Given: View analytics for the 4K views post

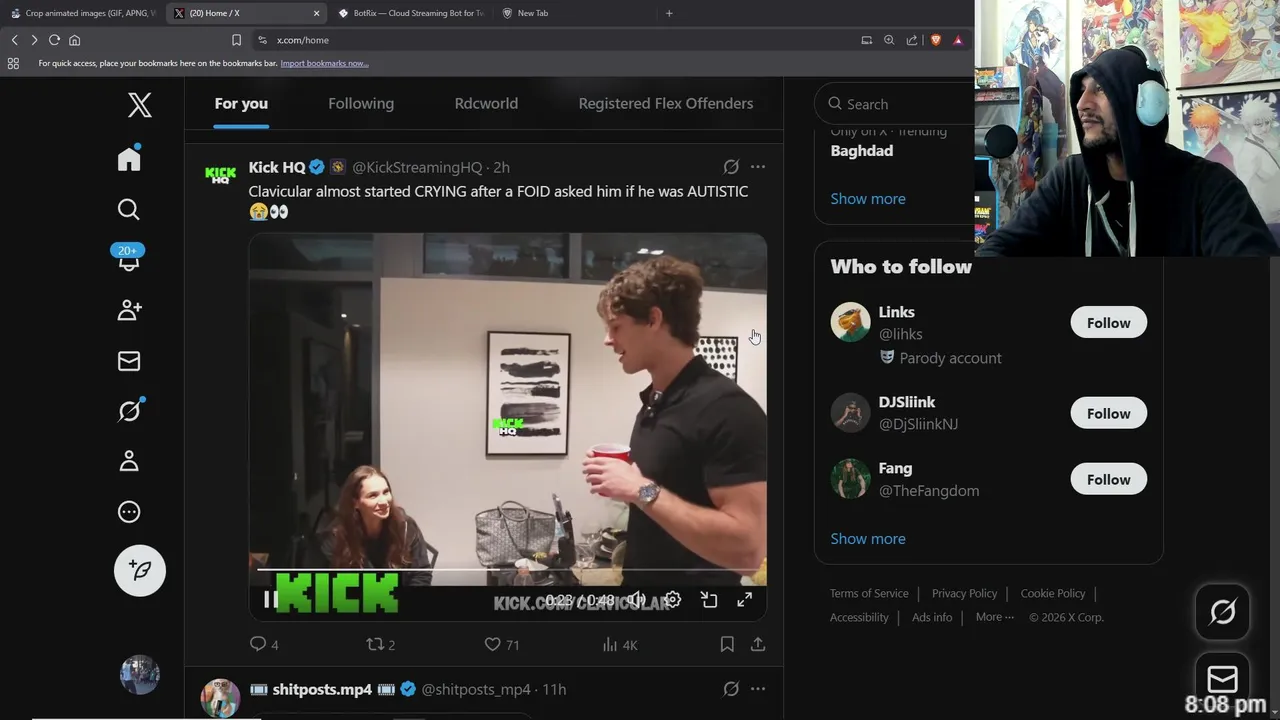Looking at the screenshot, I should click(x=620, y=645).
